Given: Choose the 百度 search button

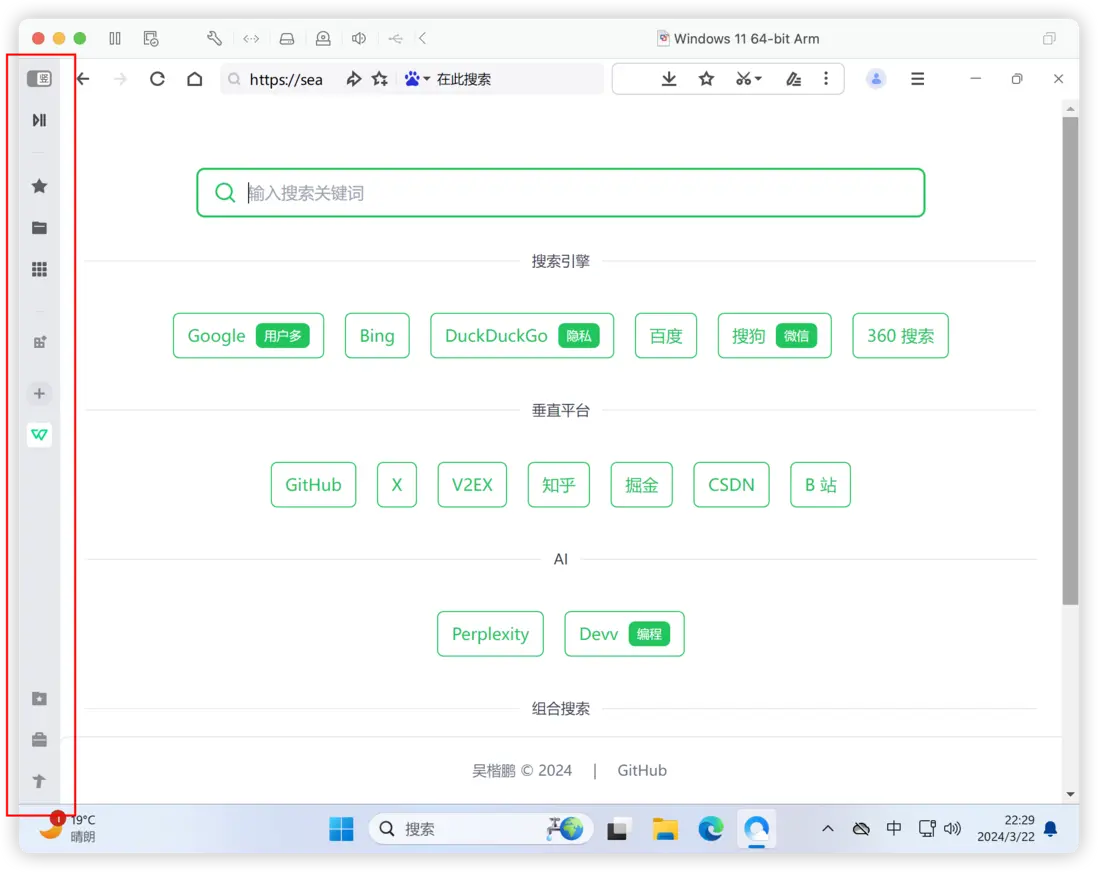Looking at the screenshot, I should 666,335.
